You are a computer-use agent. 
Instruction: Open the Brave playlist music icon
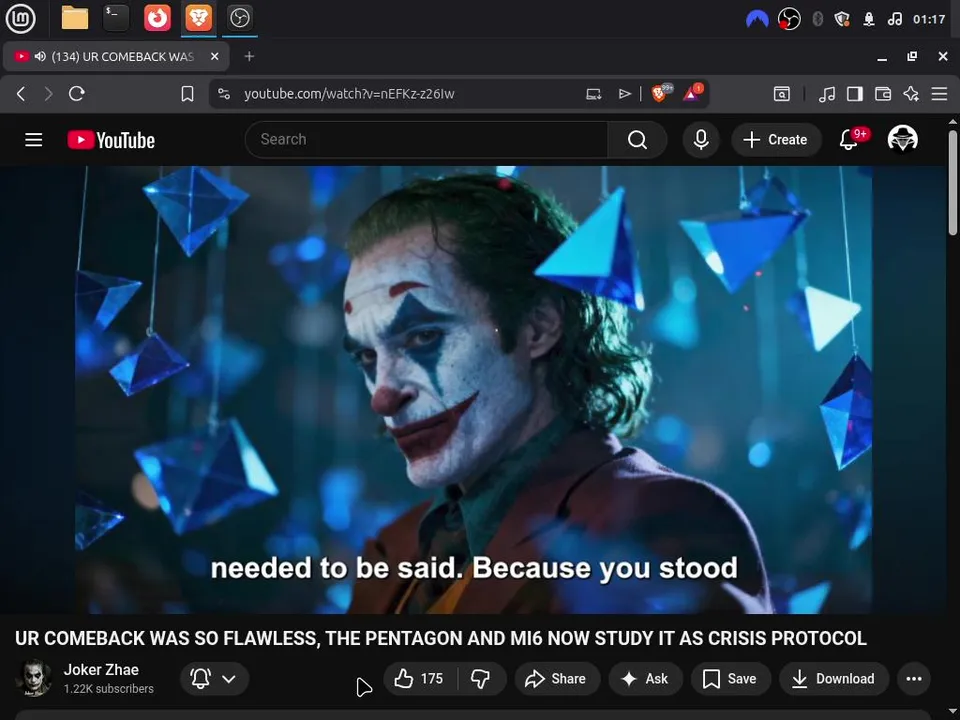click(827, 94)
